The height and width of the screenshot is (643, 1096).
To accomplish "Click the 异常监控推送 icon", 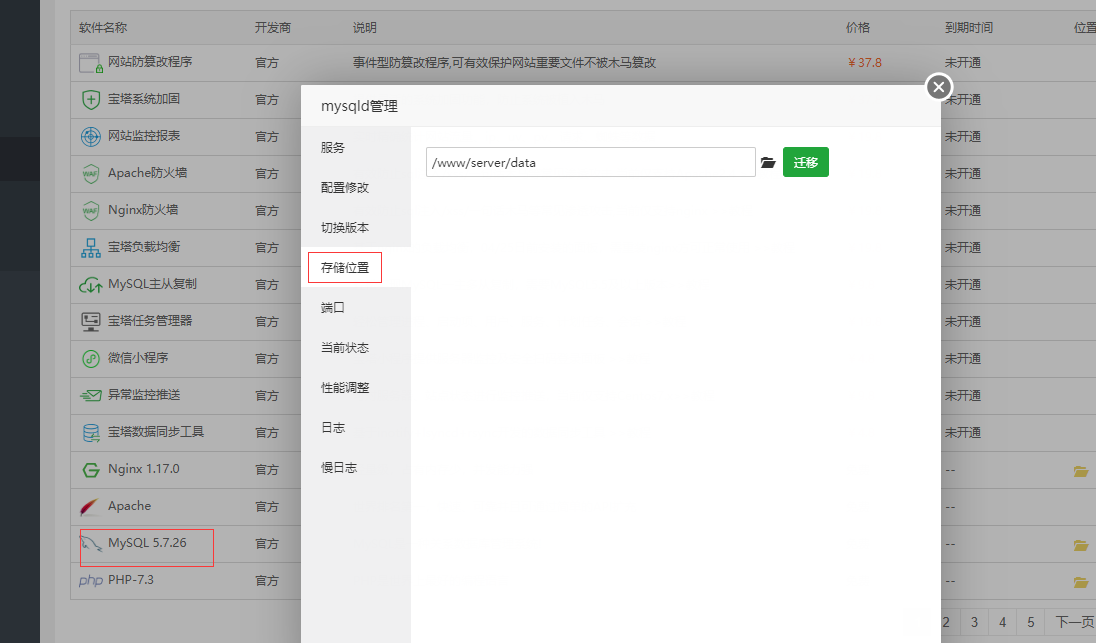I will tap(91, 396).
